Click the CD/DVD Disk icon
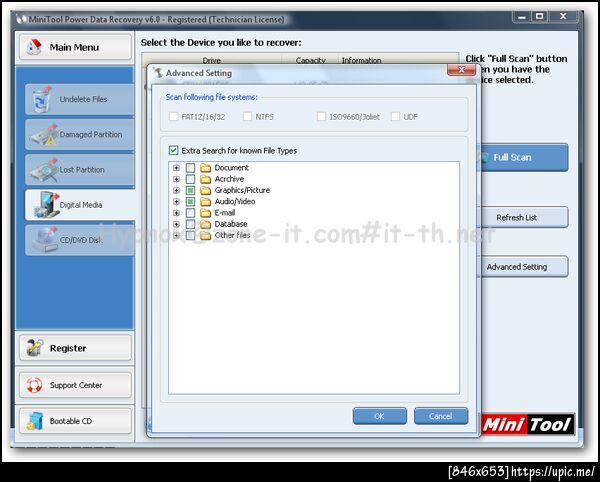600x482 pixels. point(45,240)
